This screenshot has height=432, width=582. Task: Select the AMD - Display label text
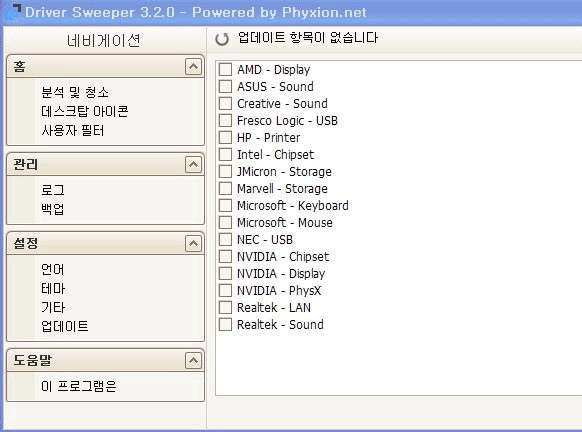click(x=274, y=70)
